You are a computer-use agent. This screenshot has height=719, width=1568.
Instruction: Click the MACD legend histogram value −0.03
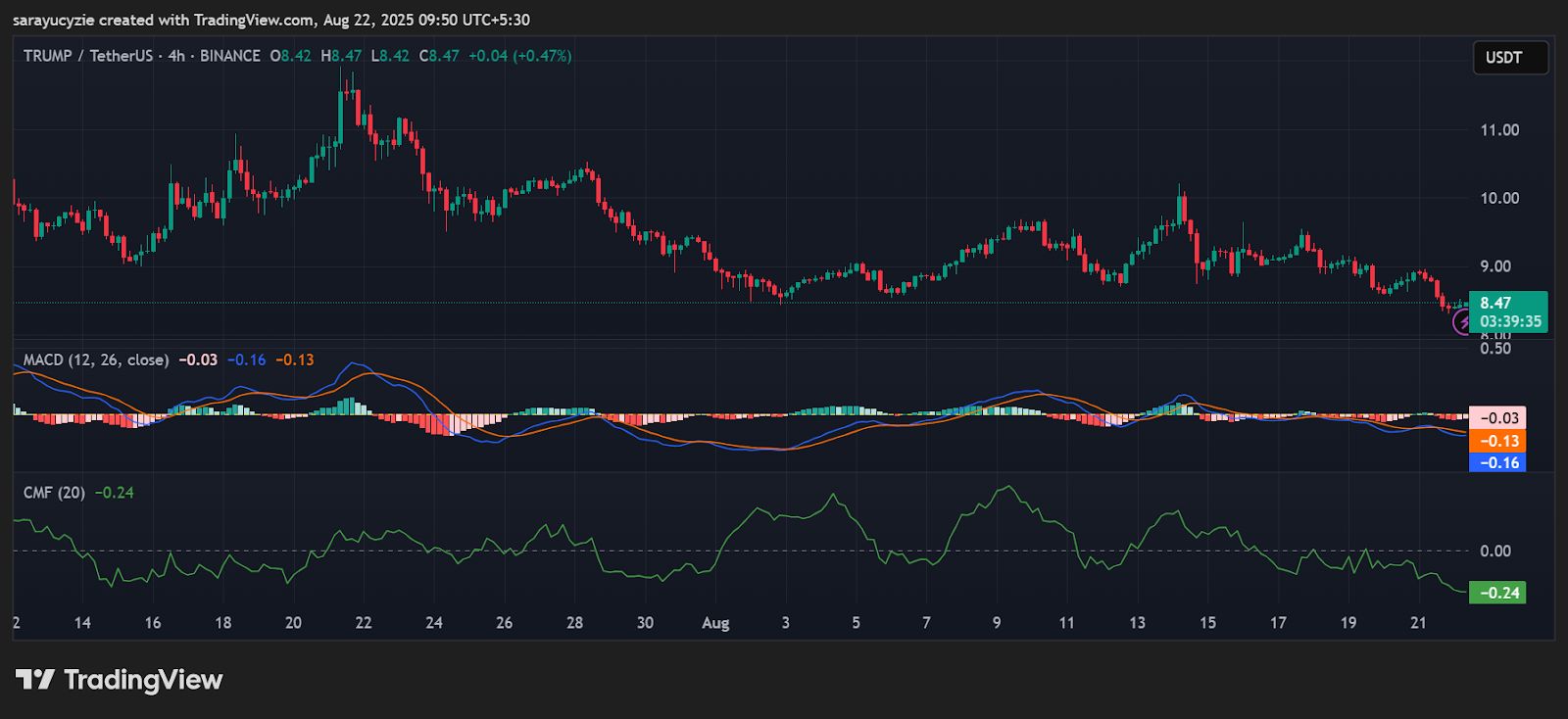198,359
